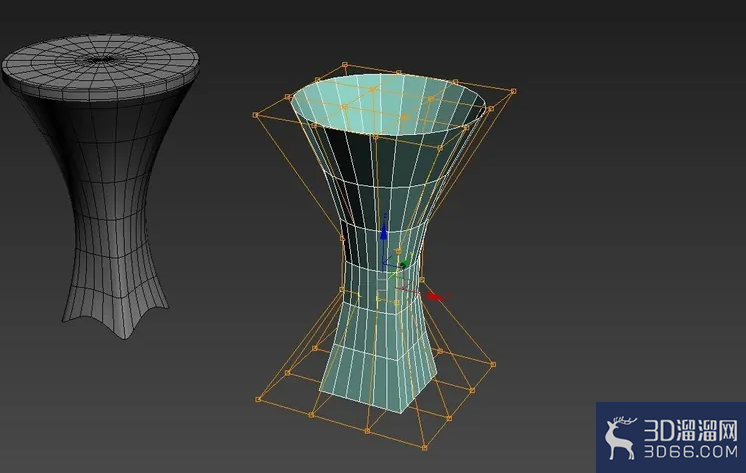Image resolution: width=746 pixels, height=473 pixels.
Task: Click the green Y-axis handle of the gizmo
Action: 405,263
